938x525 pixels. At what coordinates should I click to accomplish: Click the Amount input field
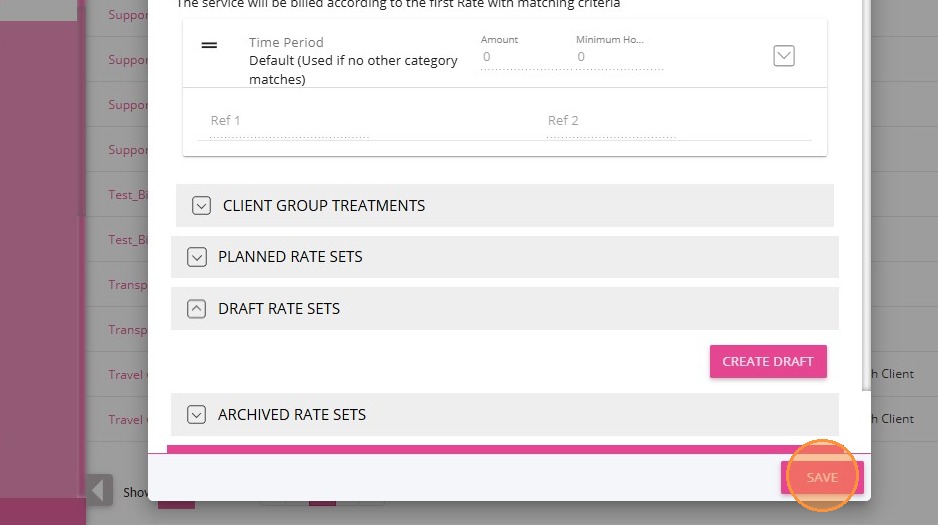coord(521,58)
